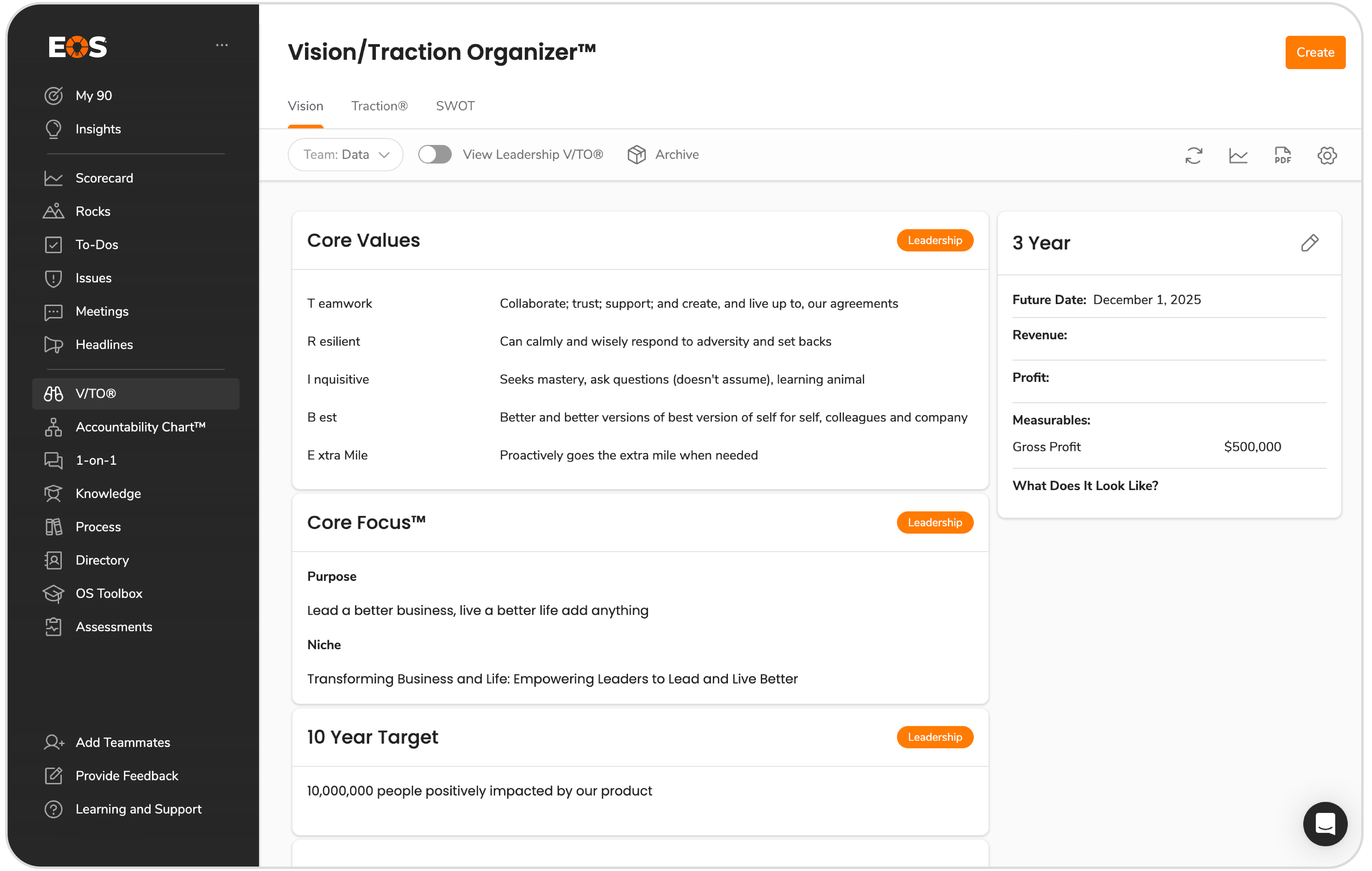Expand the Team: Data dropdown
This screenshot has width=1372, height=871.
pyautogui.click(x=346, y=154)
